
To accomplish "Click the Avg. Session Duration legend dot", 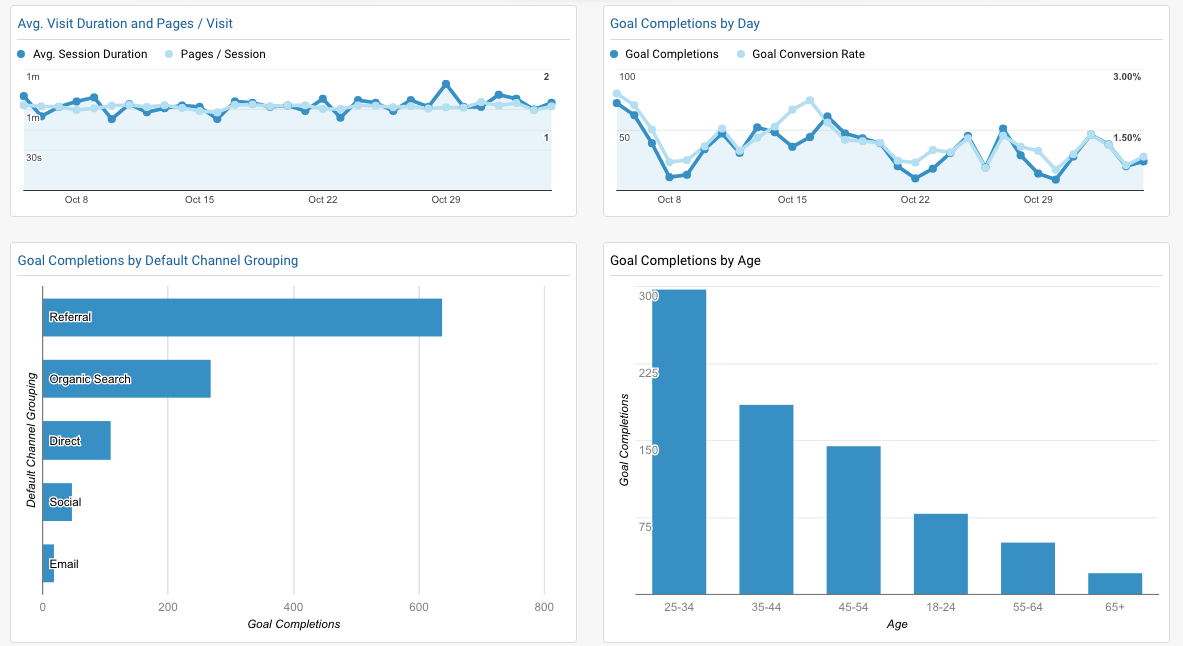I will [x=23, y=54].
